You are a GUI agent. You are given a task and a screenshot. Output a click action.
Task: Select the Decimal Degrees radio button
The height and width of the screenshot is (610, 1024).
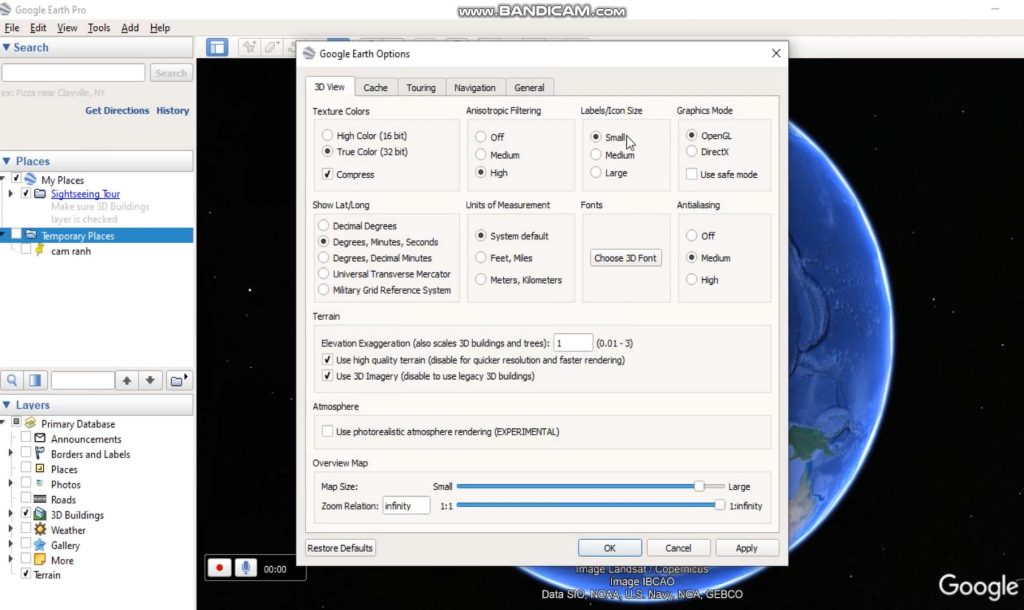(324, 226)
